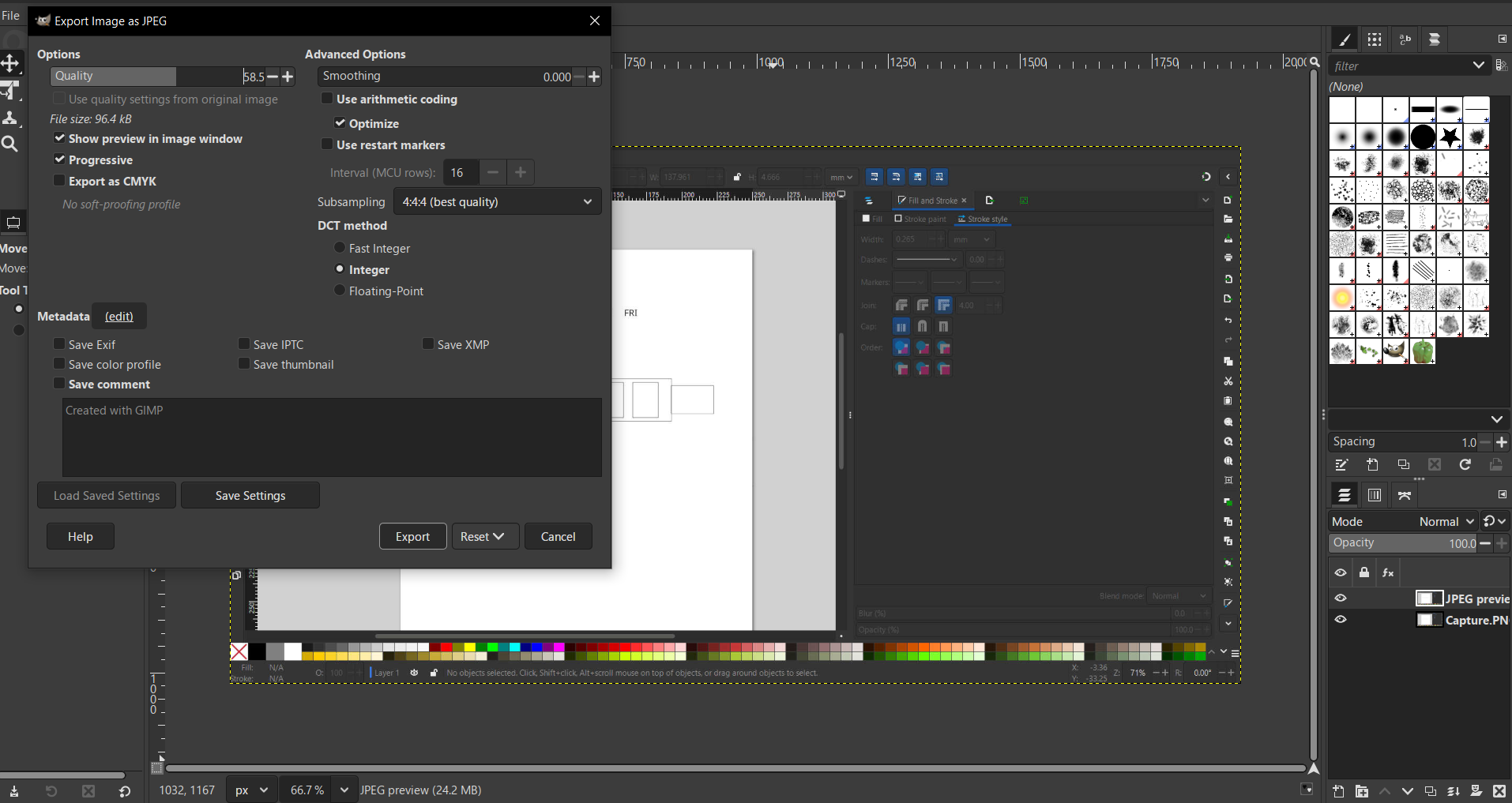Image resolution: width=1512 pixels, height=803 pixels.
Task: Open layer Mode Normal dropdown
Action: coord(1446,522)
